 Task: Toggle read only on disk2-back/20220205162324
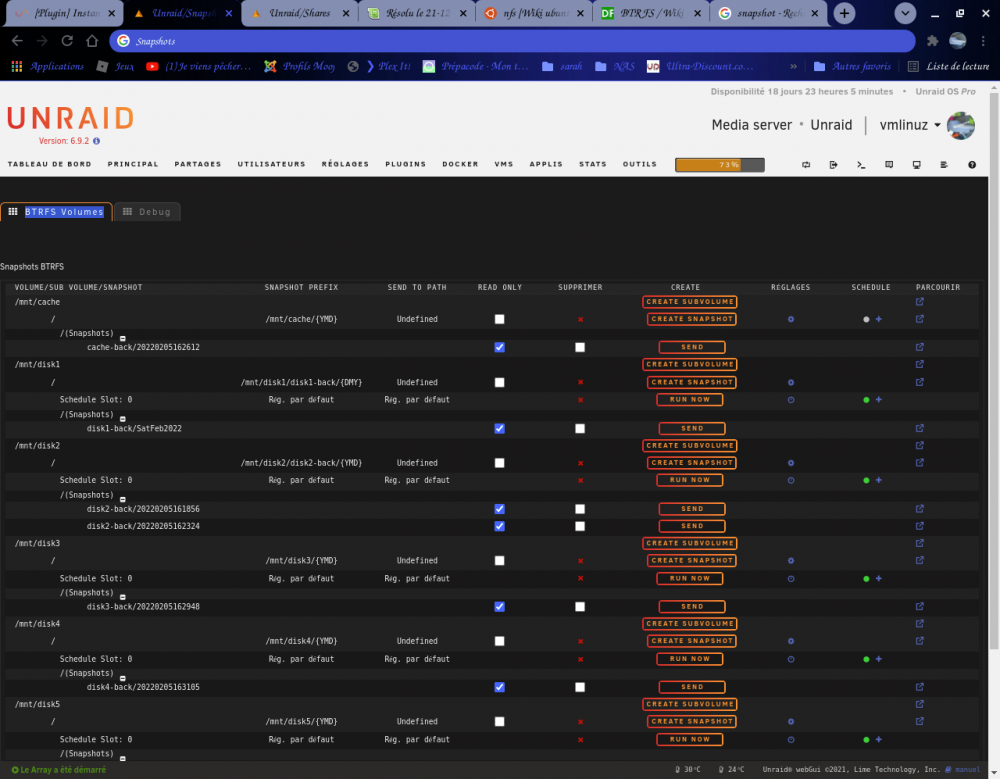499,526
